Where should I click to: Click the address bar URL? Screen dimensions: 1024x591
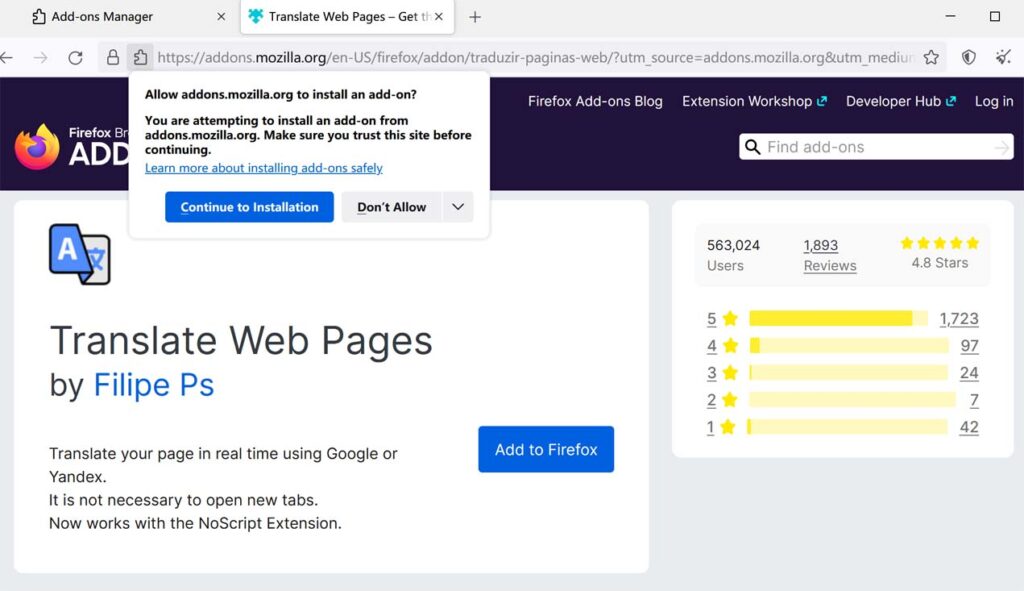pyautogui.click(x=536, y=57)
